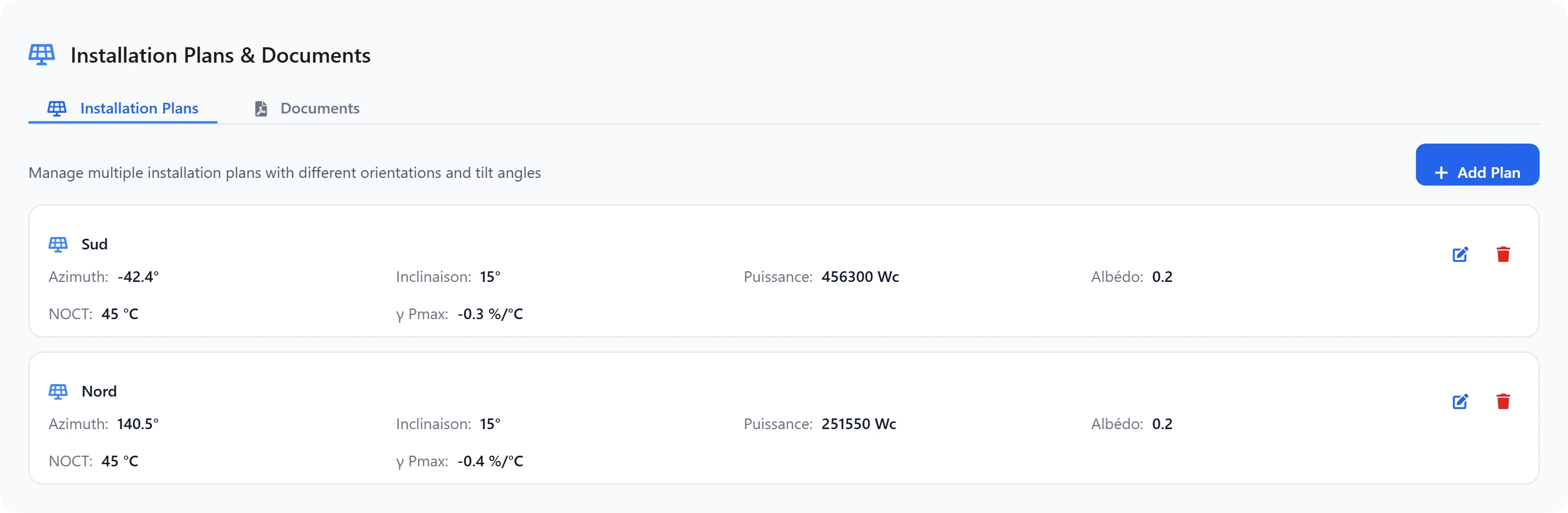The width and height of the screenshot is (1568, 513).
Task: Open the Installation Plans tab
Action: click(122, 108)
